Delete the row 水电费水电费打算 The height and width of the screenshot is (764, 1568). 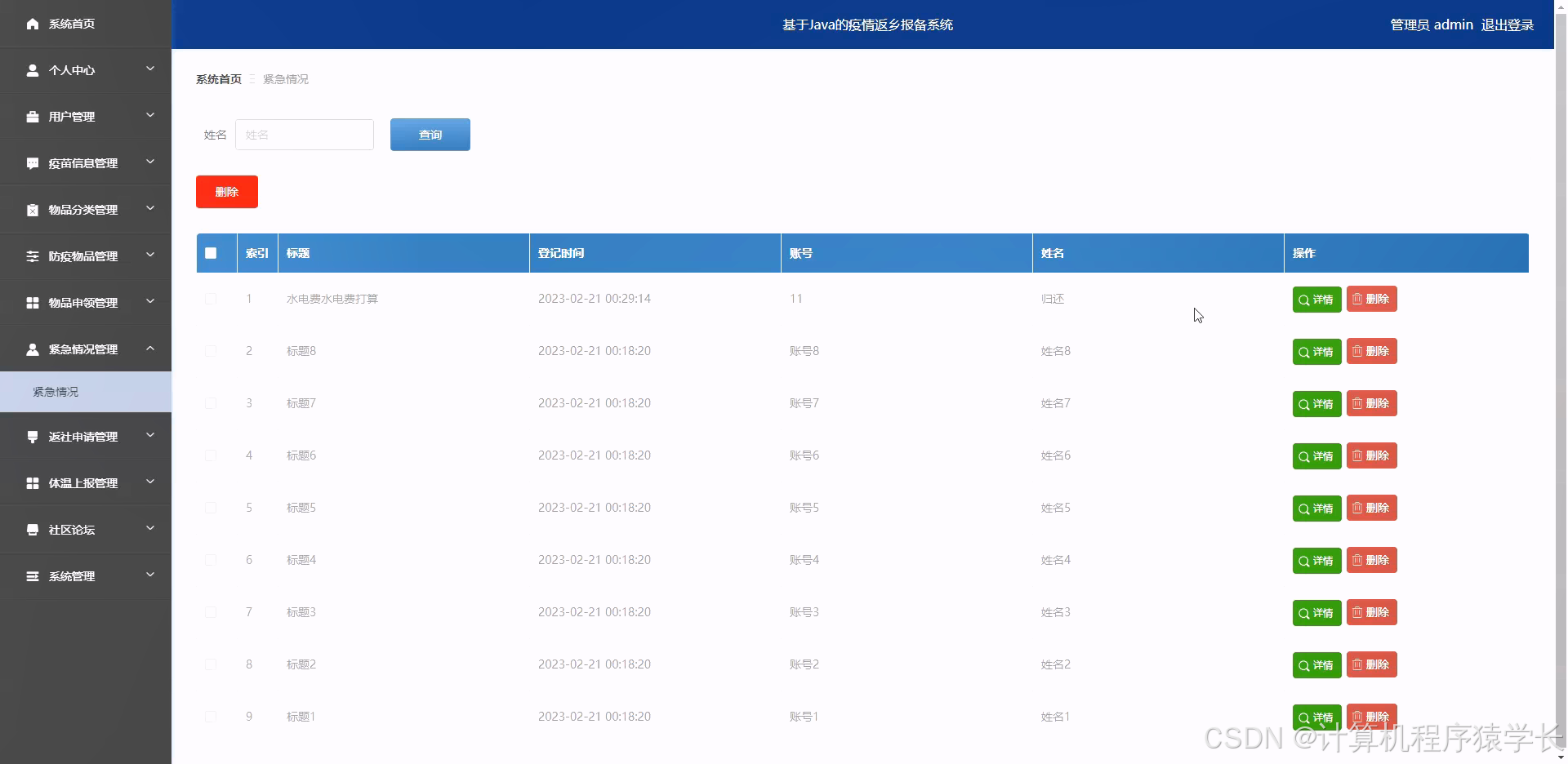1371,299
